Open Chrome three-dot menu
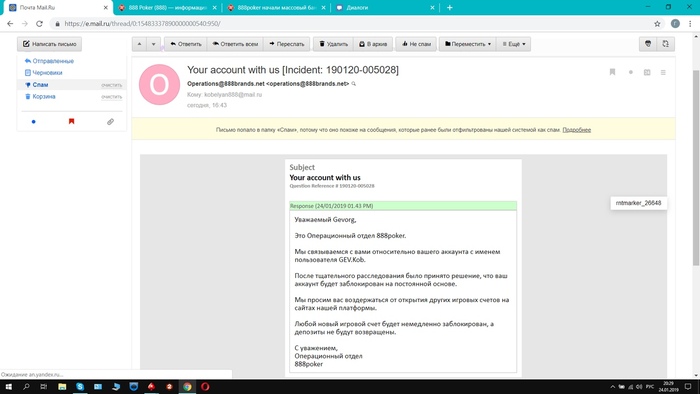700x394 pixels. click(690, 24)
